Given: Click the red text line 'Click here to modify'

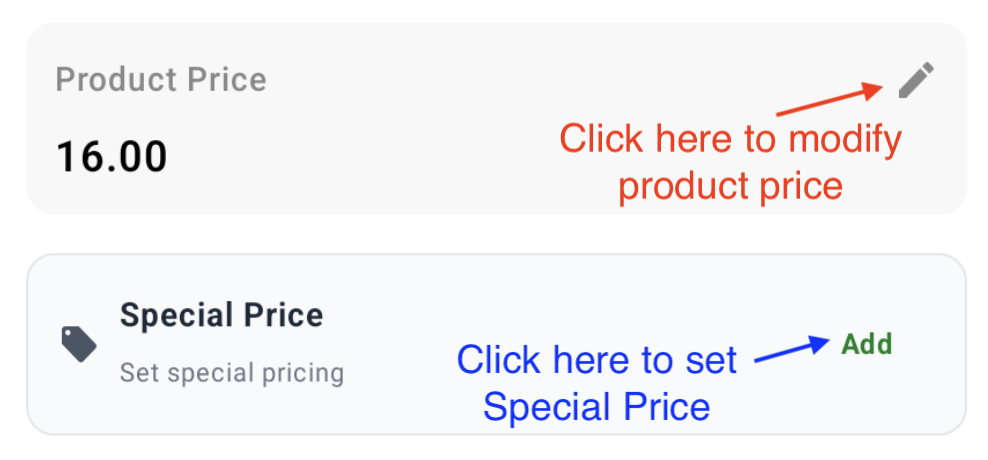Looking at the screenshot, I should [731, 140].
